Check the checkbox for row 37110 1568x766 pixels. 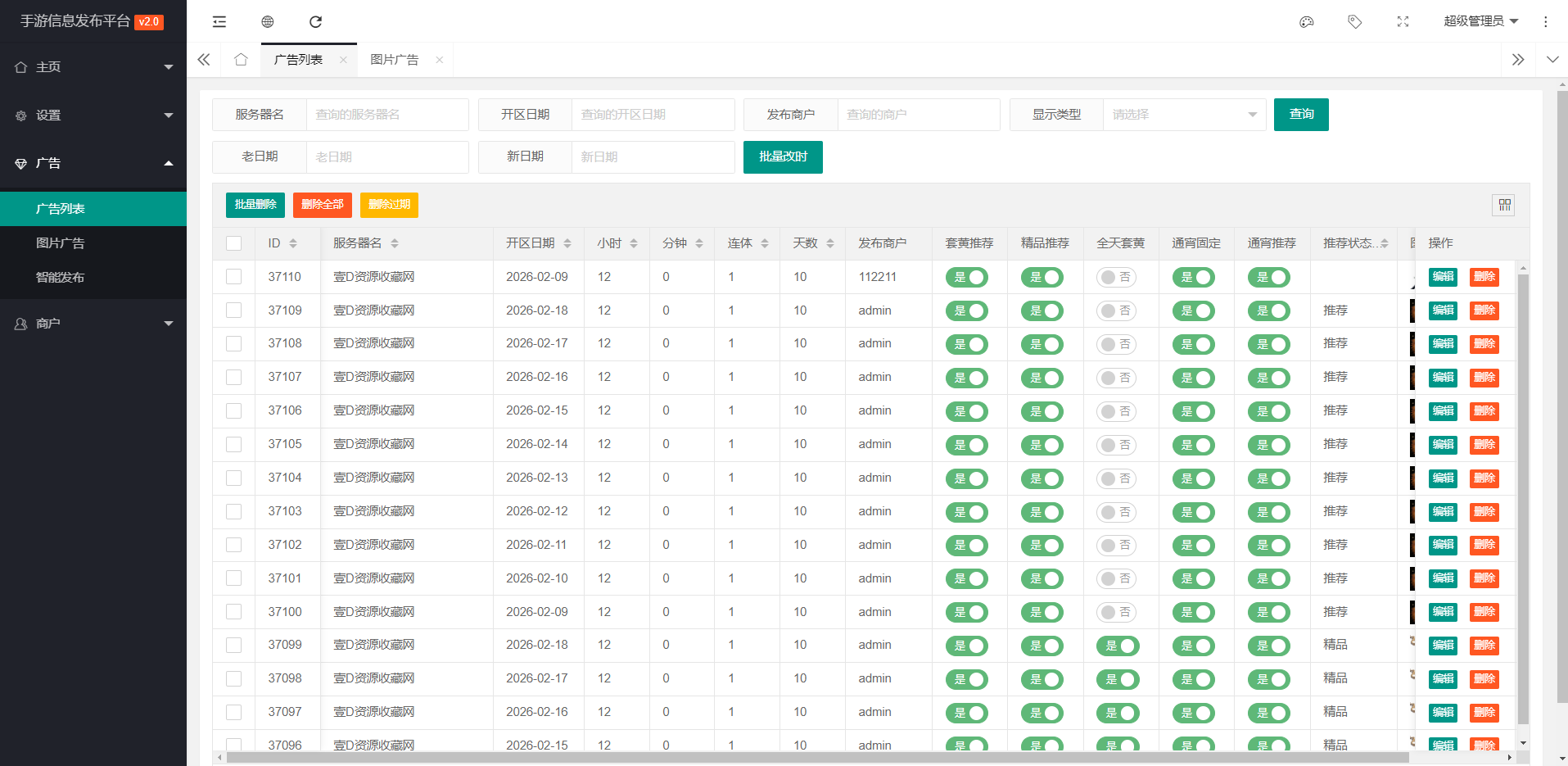point(234,277)
